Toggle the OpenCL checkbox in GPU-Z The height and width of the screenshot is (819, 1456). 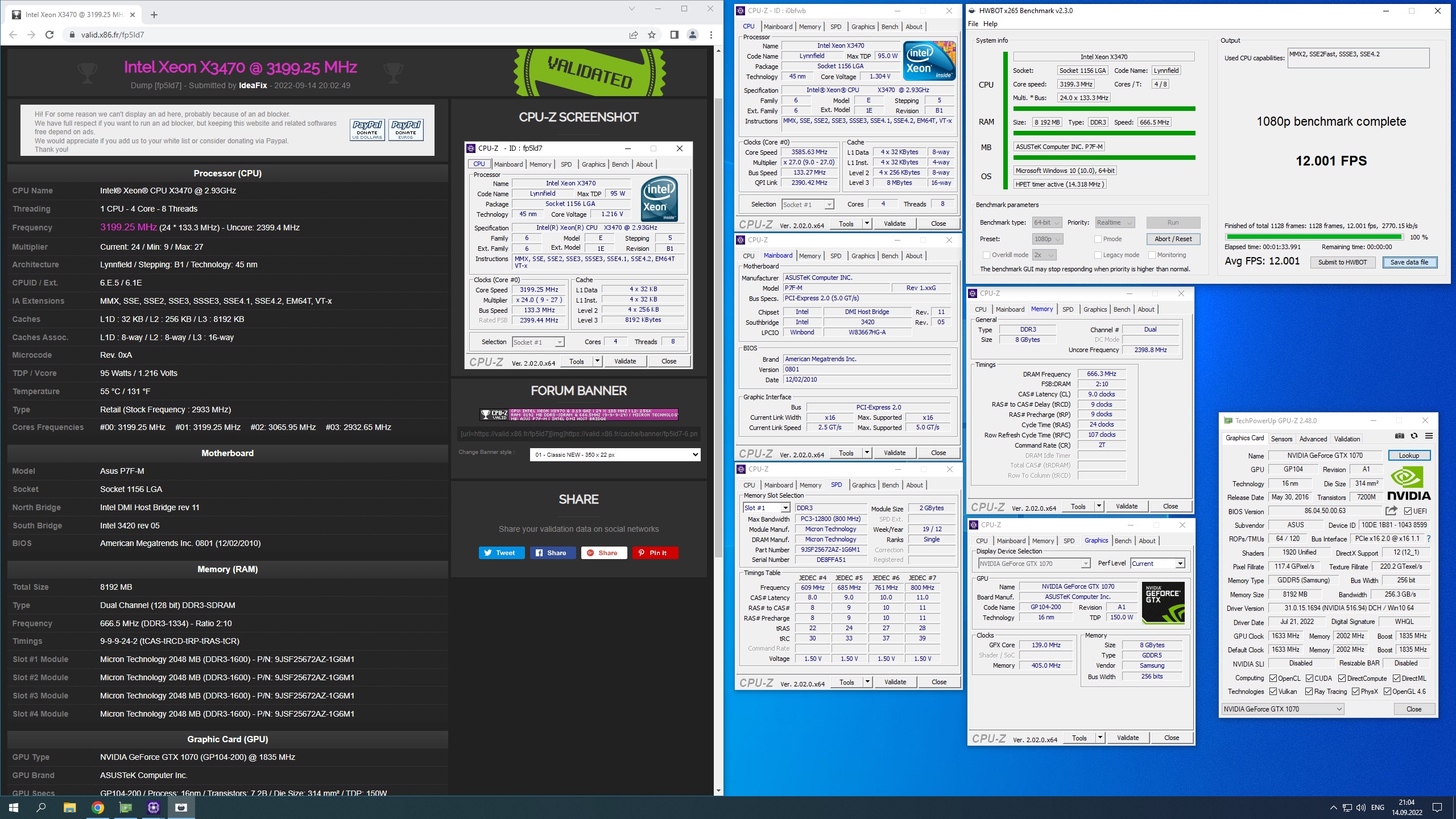tap(1273, 678)
